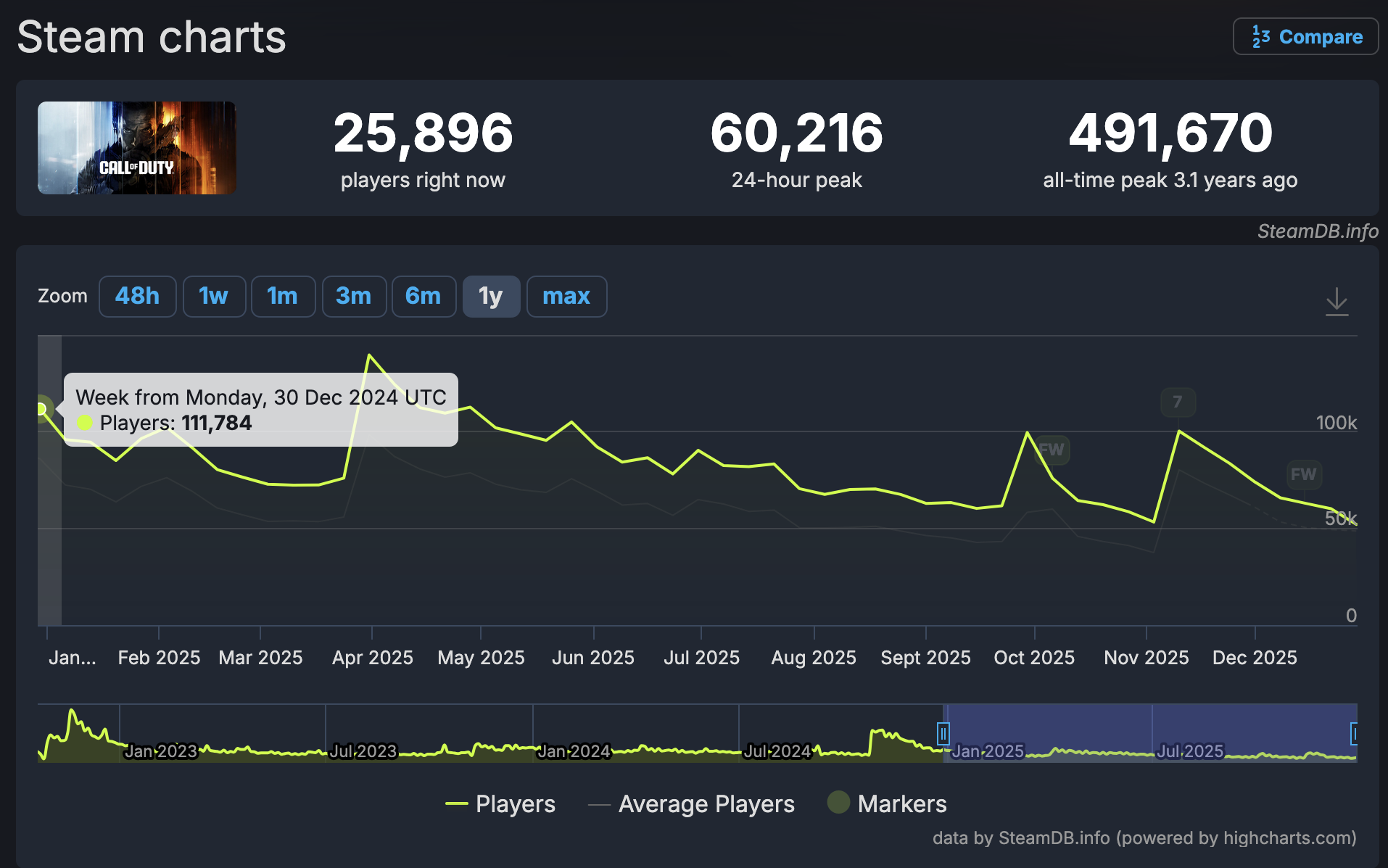Image resolution: width=1388 pixels, height=868 pixels.
Task: Click the 491,670 all-time peak figure
Action: (x=1170, y=133)
